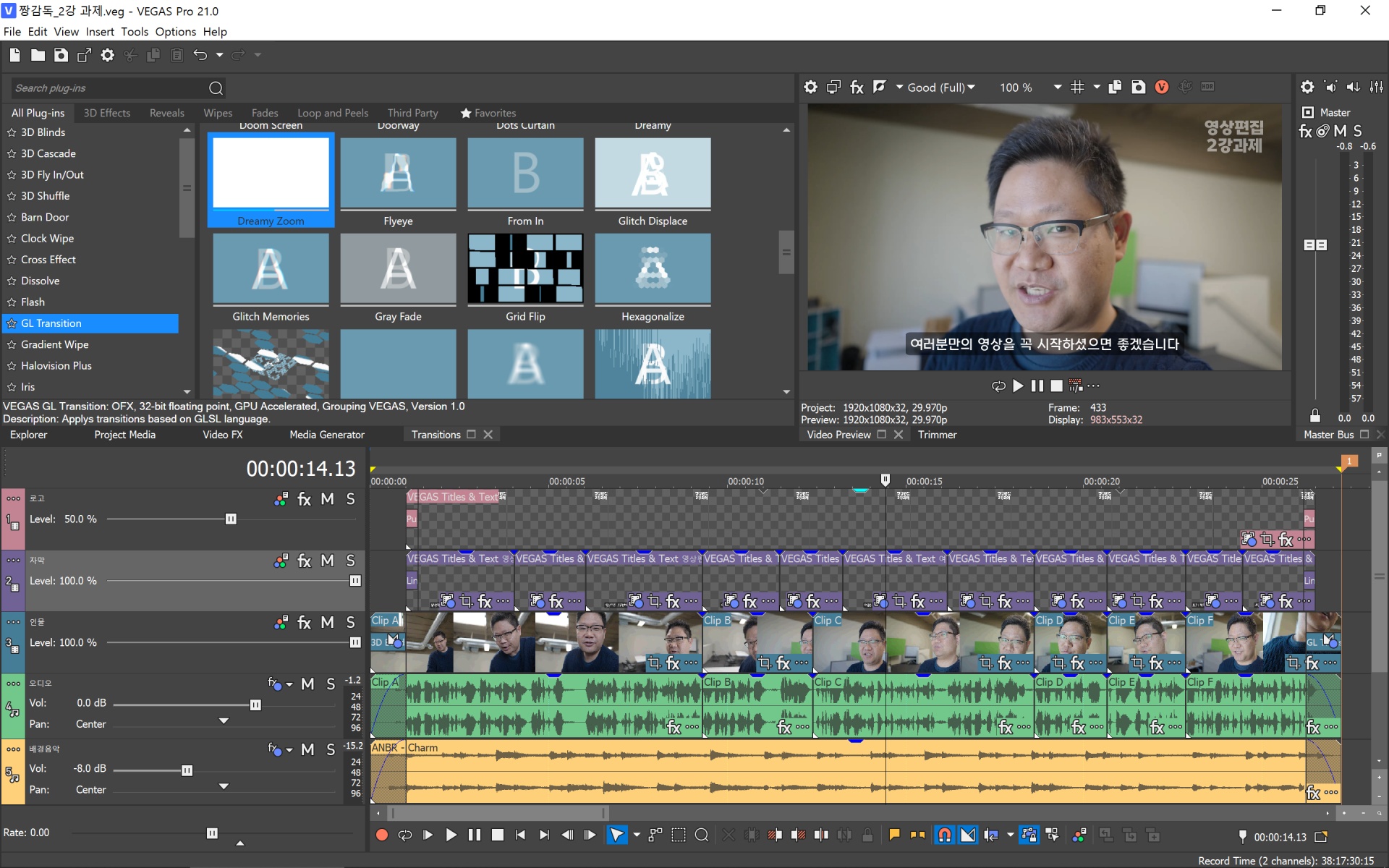Open a project with the folder icon

(38, 55)
